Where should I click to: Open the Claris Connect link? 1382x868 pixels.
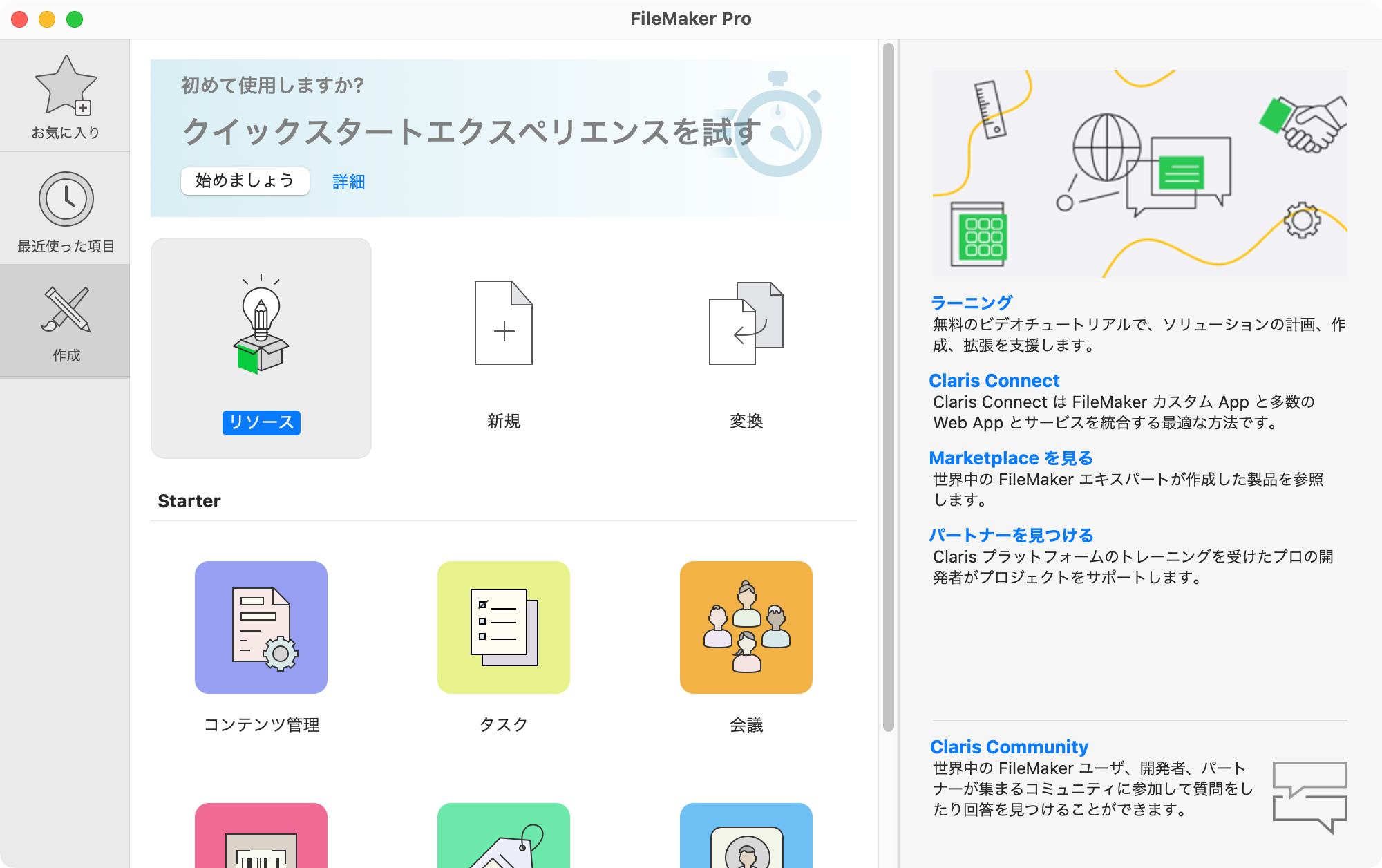pyautogui.click(x=994, y=381)
